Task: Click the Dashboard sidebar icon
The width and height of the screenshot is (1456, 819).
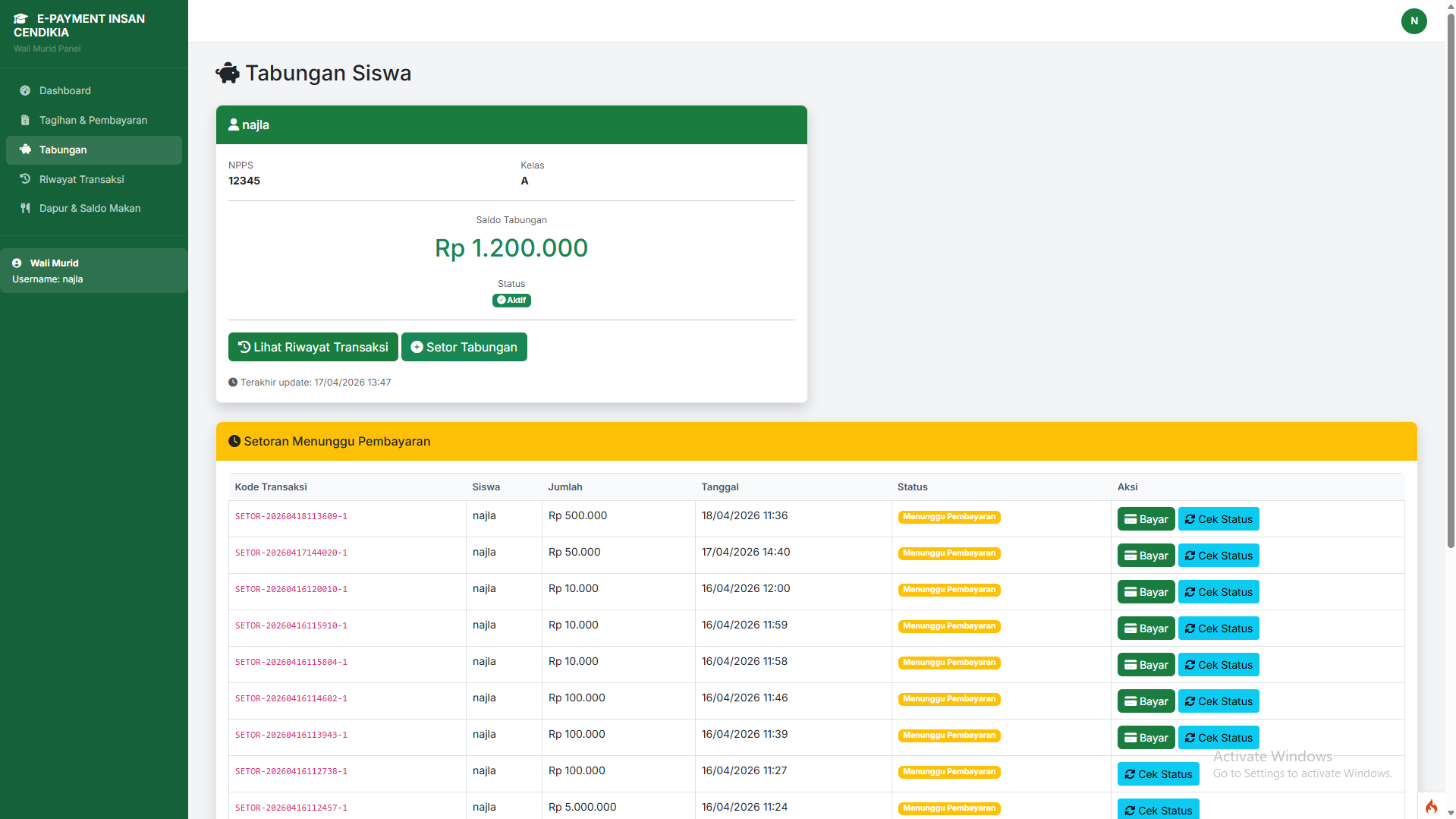Action: (25, 90)
